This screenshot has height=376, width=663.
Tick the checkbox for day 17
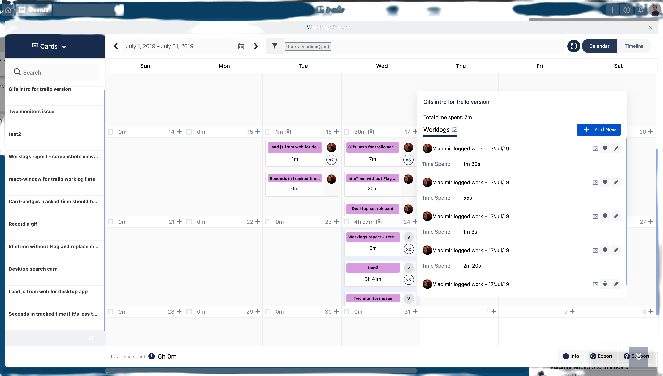(347, 132)
